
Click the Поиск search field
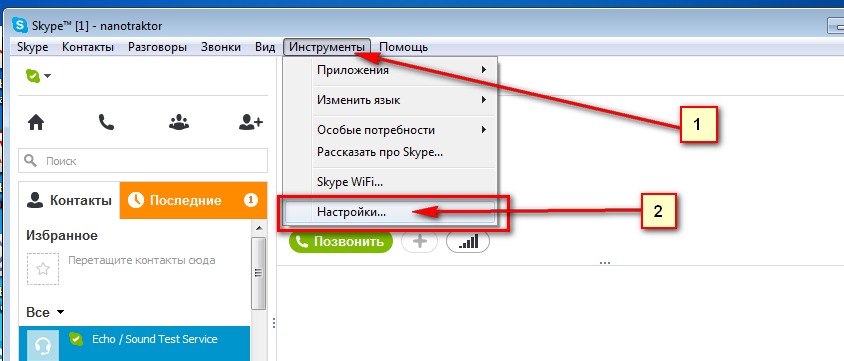[x=143, y=160]
